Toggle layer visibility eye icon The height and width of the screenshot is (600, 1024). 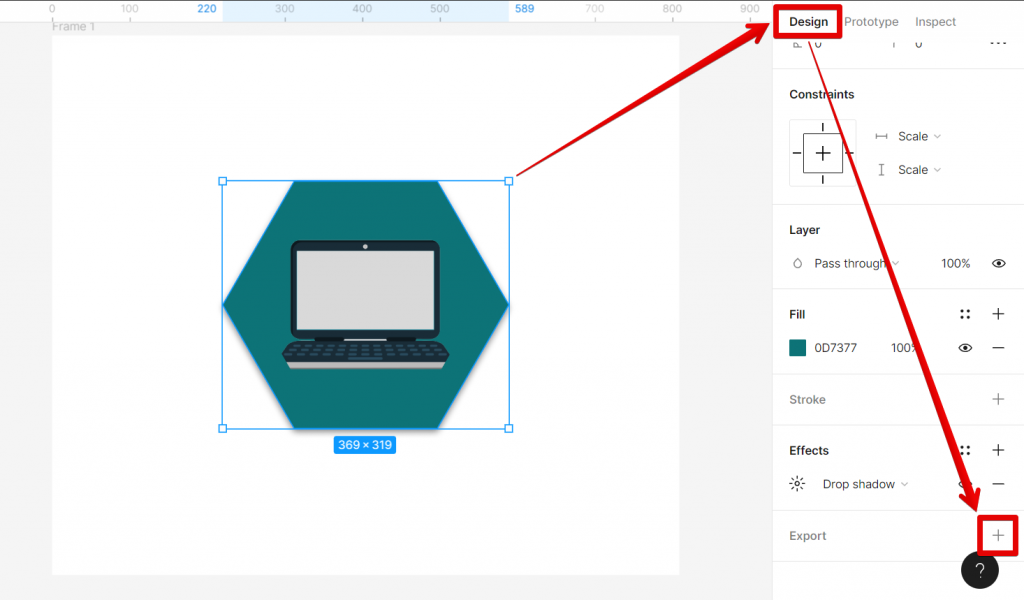point(998,263)
